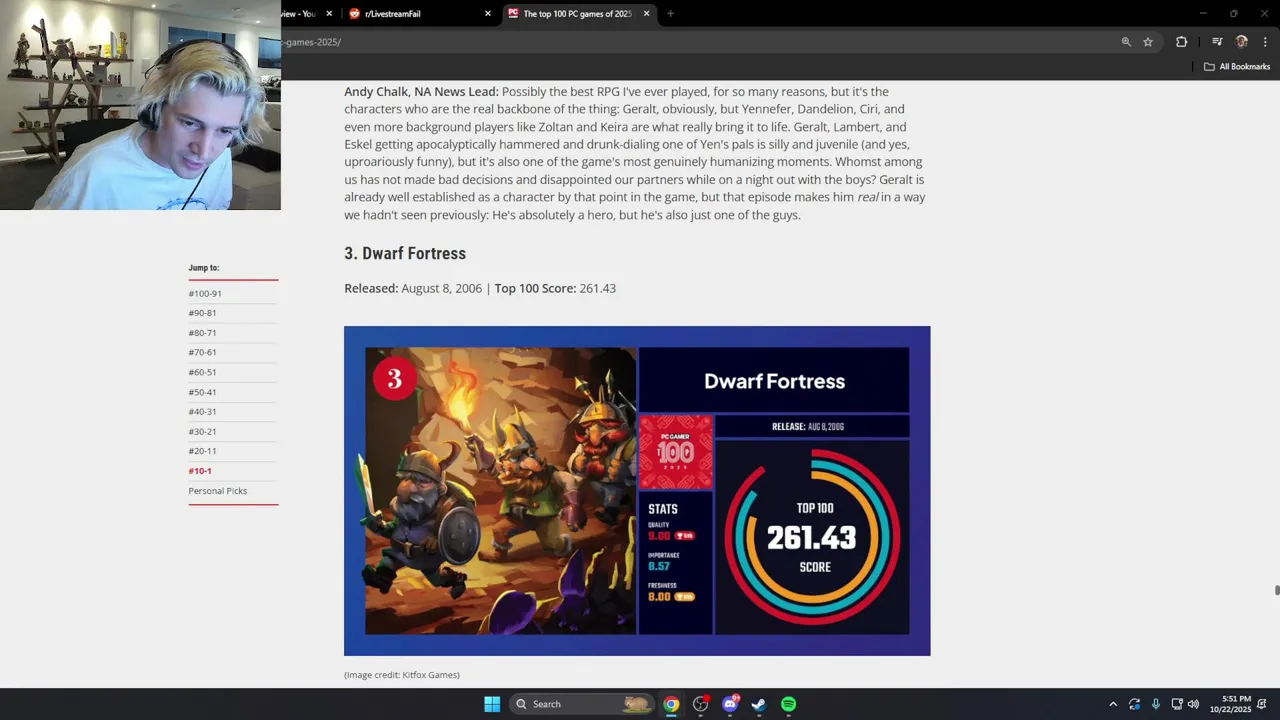Image resolution: width=1280 pixels, height=720 pixels.
Task: Jump to #90-81 section
Action: click(202, 313)
